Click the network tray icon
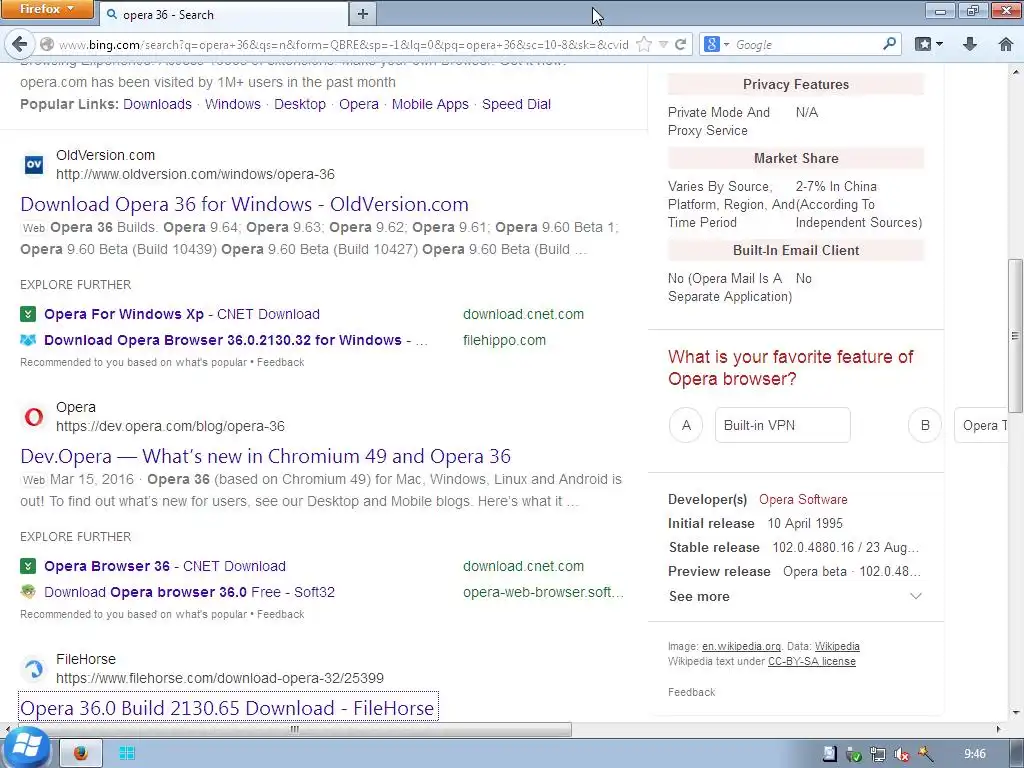Image resolution: width=1024 pixels, height=768 pixels. tap(878, 754)
